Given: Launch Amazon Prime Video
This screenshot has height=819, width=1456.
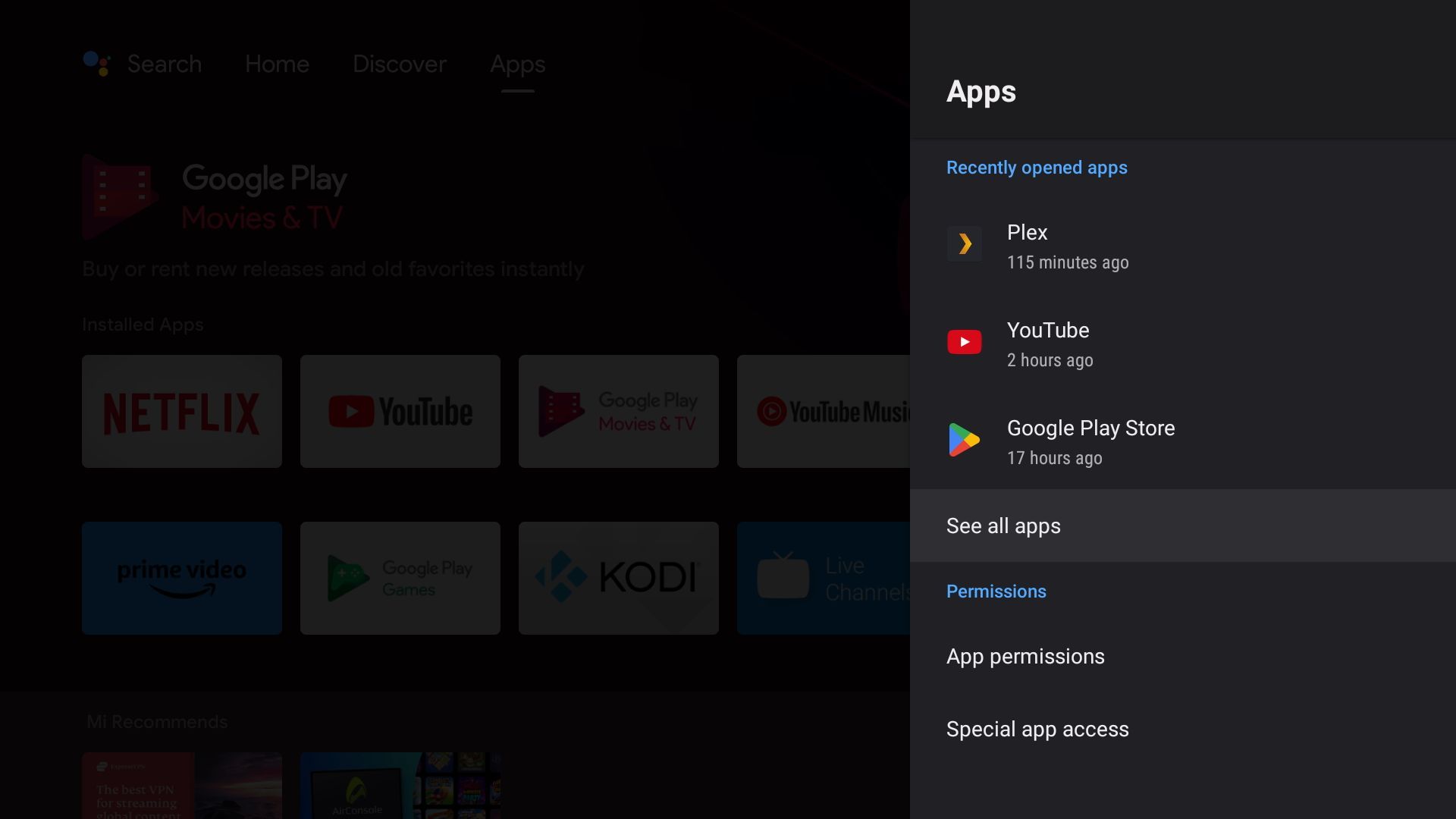Looking at the screenshot, I should coord(182,577).
